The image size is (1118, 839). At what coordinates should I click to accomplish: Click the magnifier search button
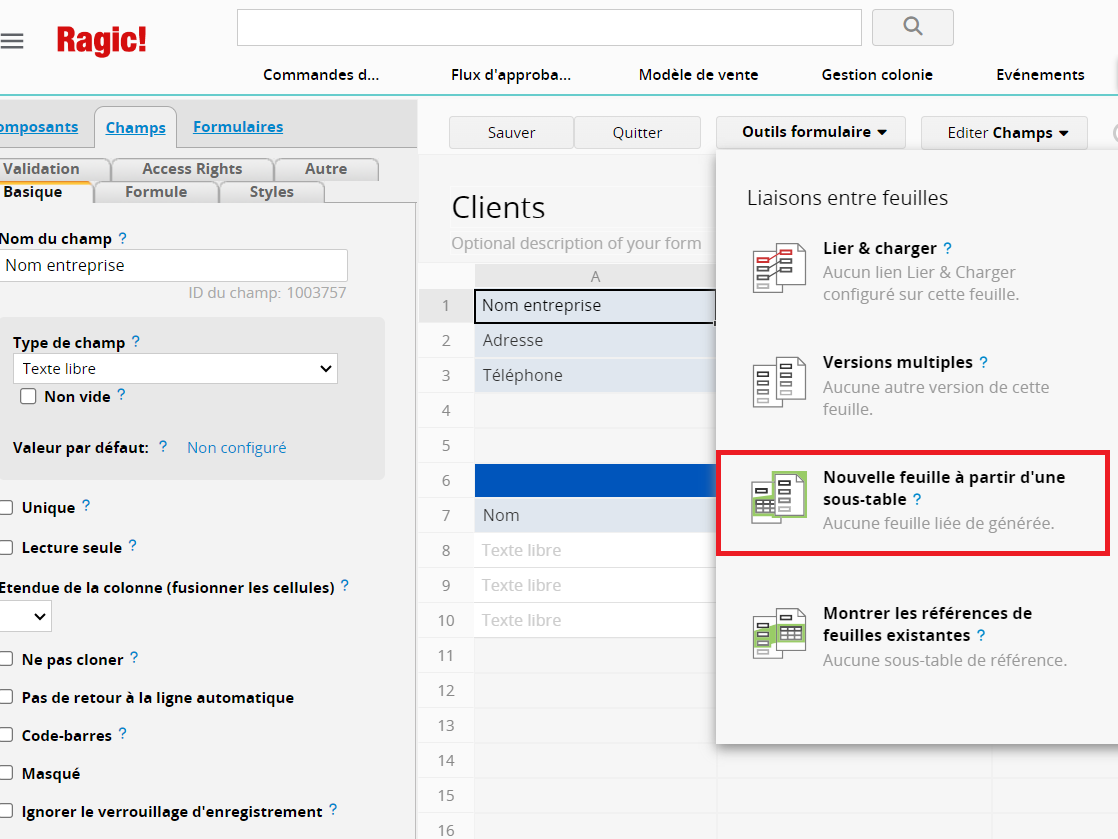(x=912, y=28)
